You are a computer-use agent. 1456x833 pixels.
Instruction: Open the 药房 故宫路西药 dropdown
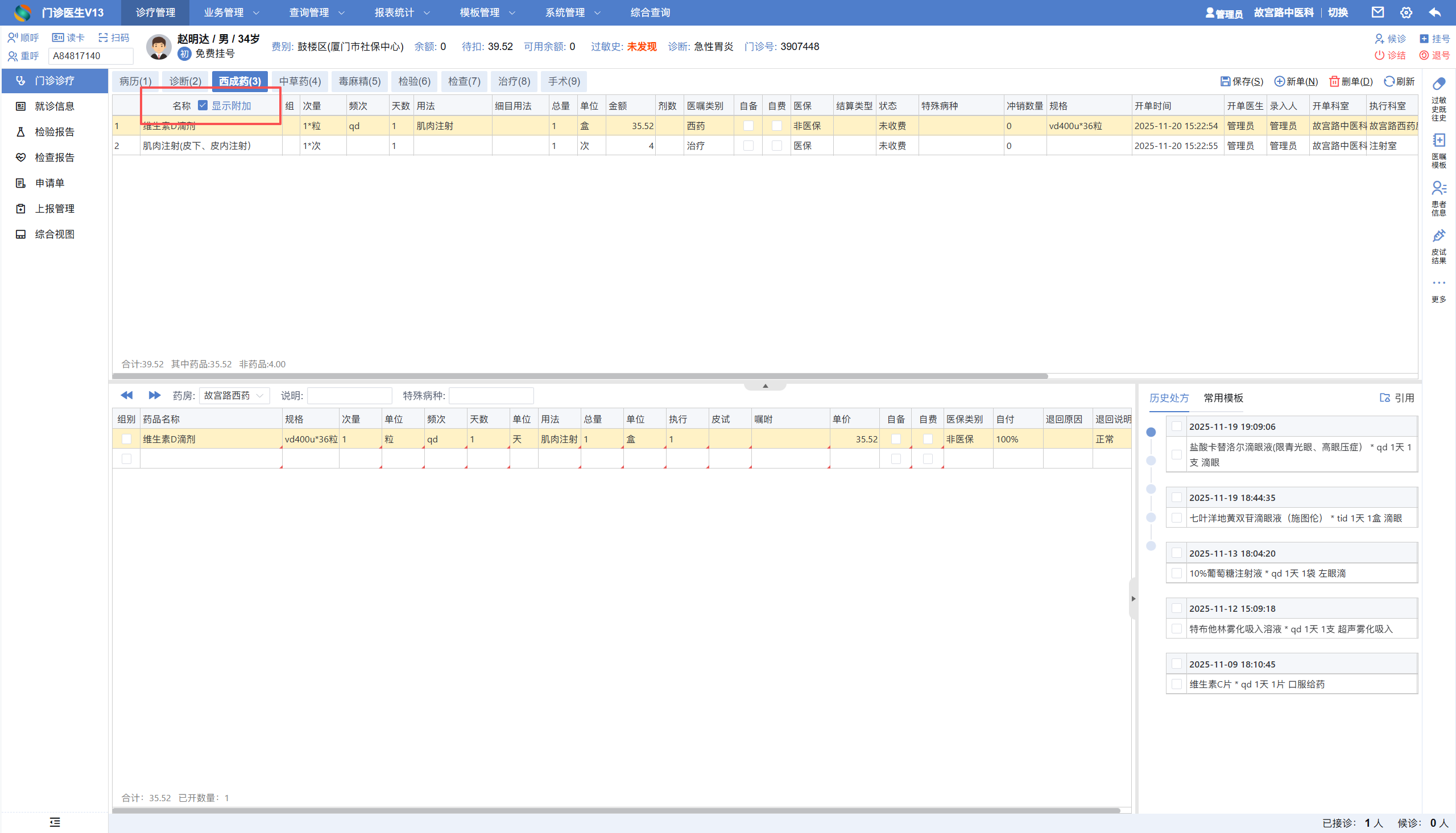tap(234, 395)
